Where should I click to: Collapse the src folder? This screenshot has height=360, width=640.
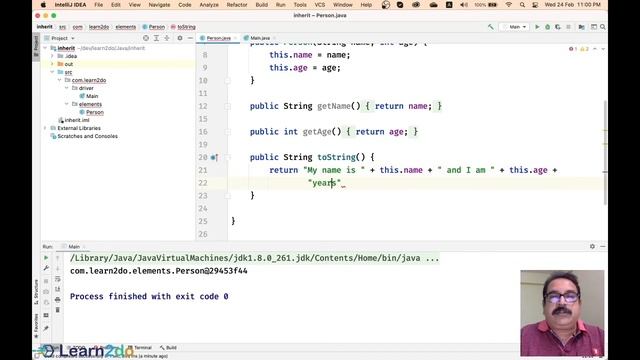pyautogui.click(x=52, y=72)
